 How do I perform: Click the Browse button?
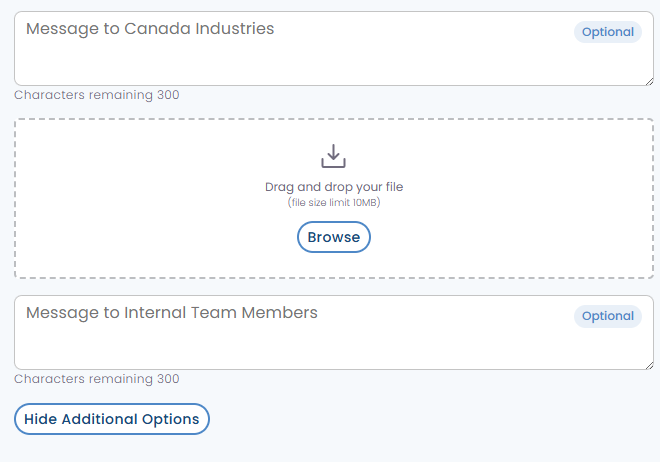point(334,237)
